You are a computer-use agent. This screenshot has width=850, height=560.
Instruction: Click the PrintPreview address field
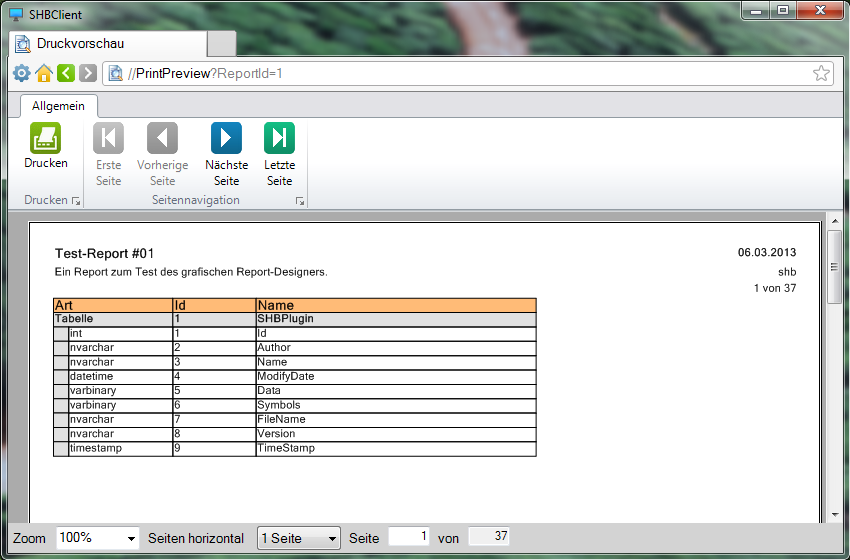click(466, 73)
